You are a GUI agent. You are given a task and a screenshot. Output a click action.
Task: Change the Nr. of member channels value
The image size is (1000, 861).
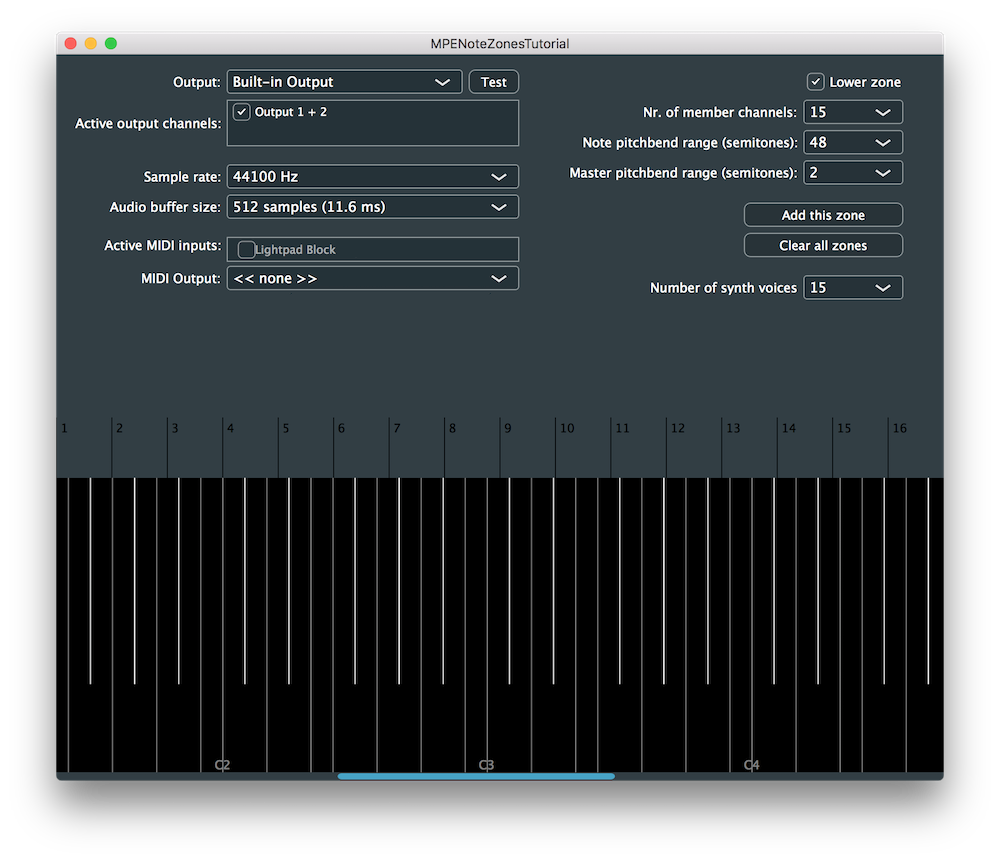click(x=852, y=112)
